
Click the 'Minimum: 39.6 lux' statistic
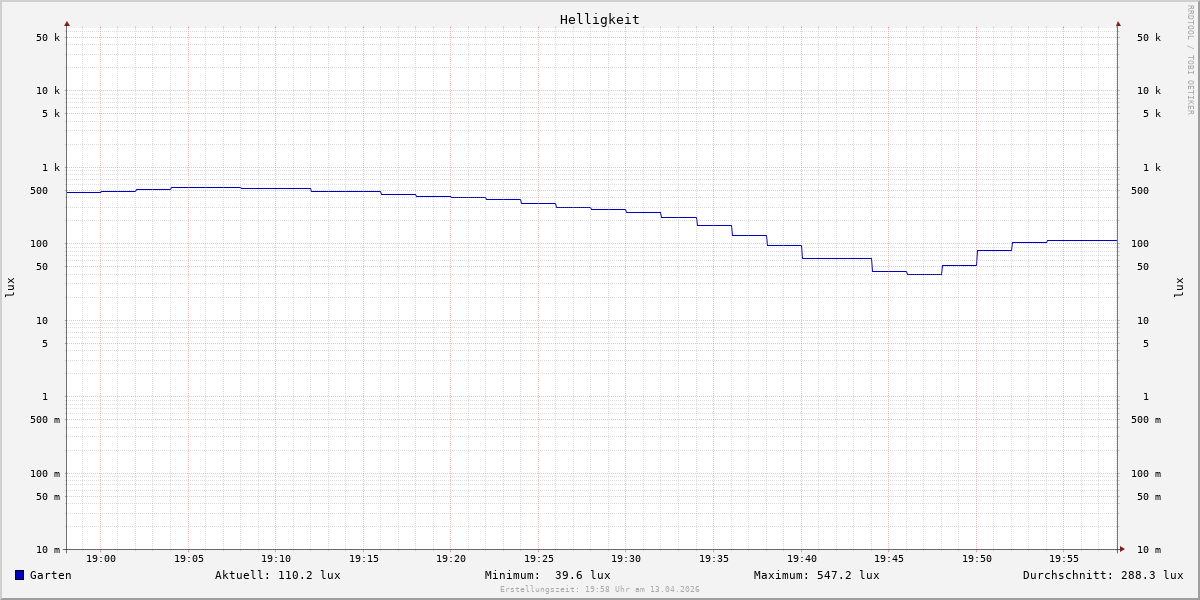548,575
